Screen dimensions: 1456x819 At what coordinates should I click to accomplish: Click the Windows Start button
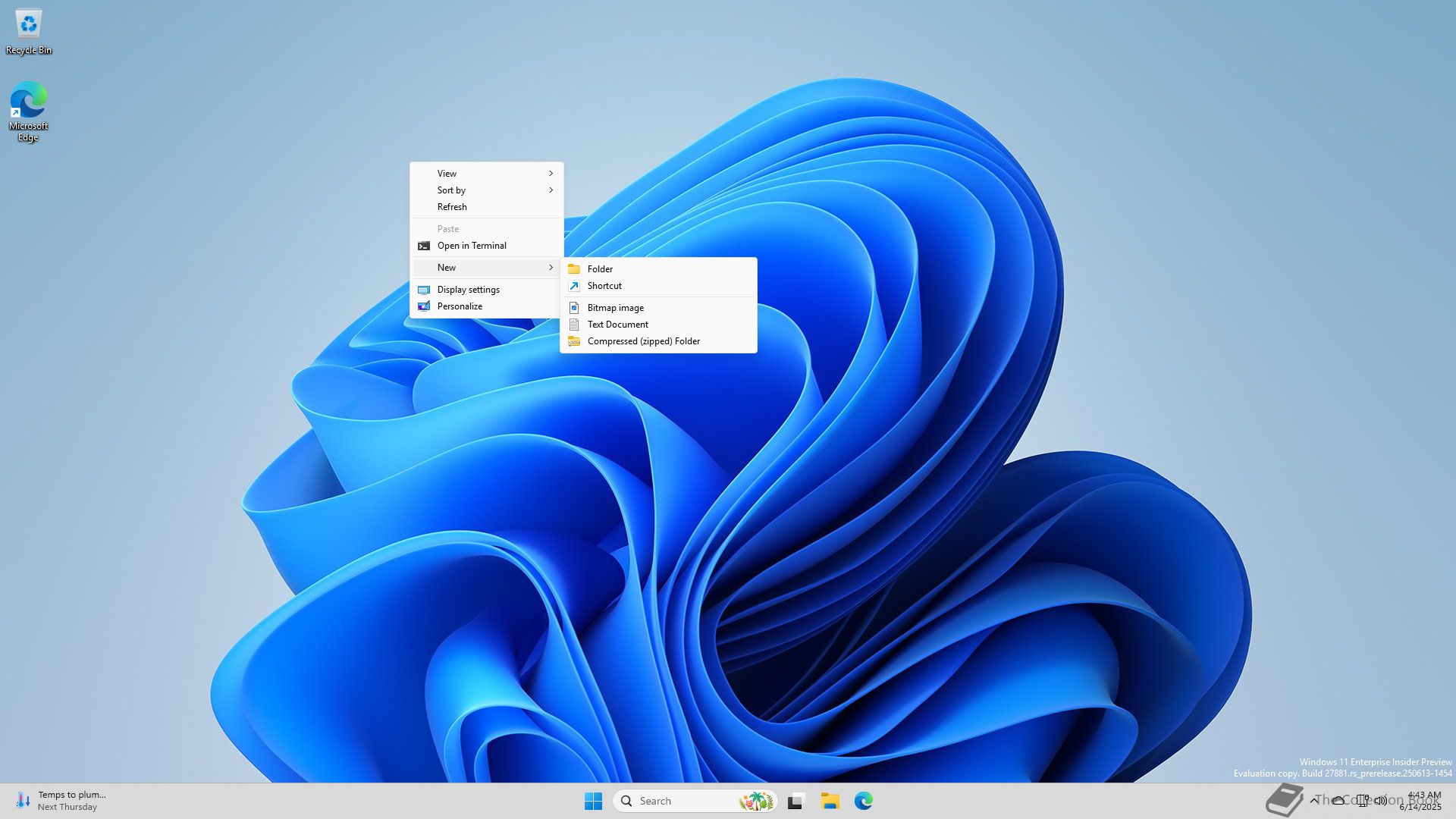tap(593, 801)
